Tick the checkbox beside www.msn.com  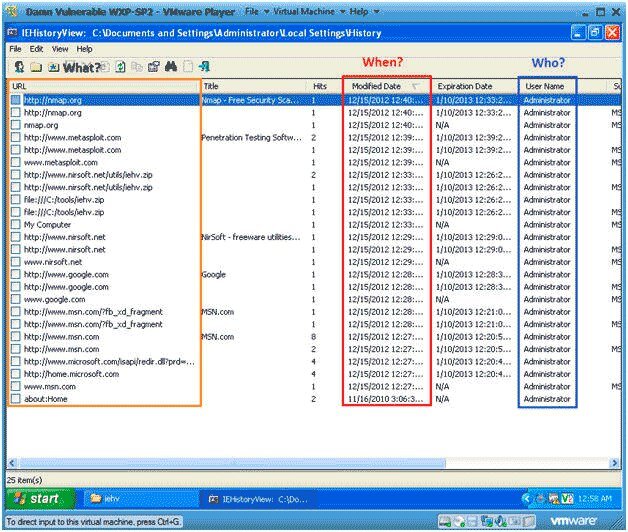pyautogui.click(x=16, y=387)
